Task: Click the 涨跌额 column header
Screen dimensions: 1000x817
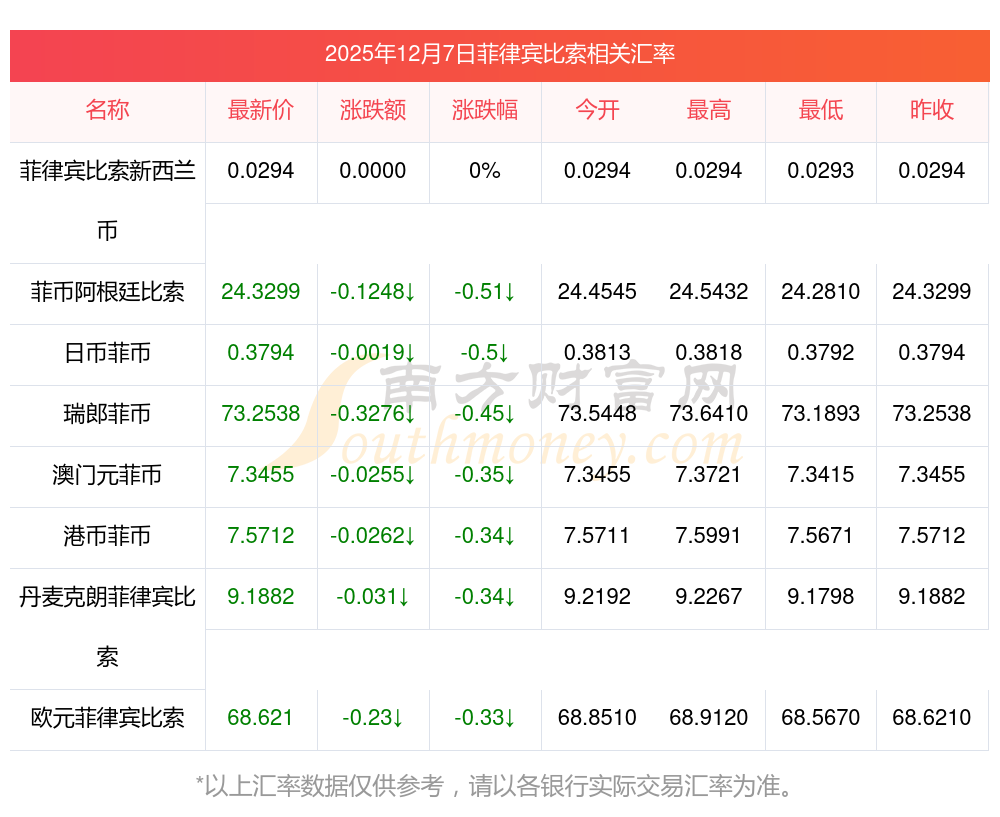Action: coord(372,110)
